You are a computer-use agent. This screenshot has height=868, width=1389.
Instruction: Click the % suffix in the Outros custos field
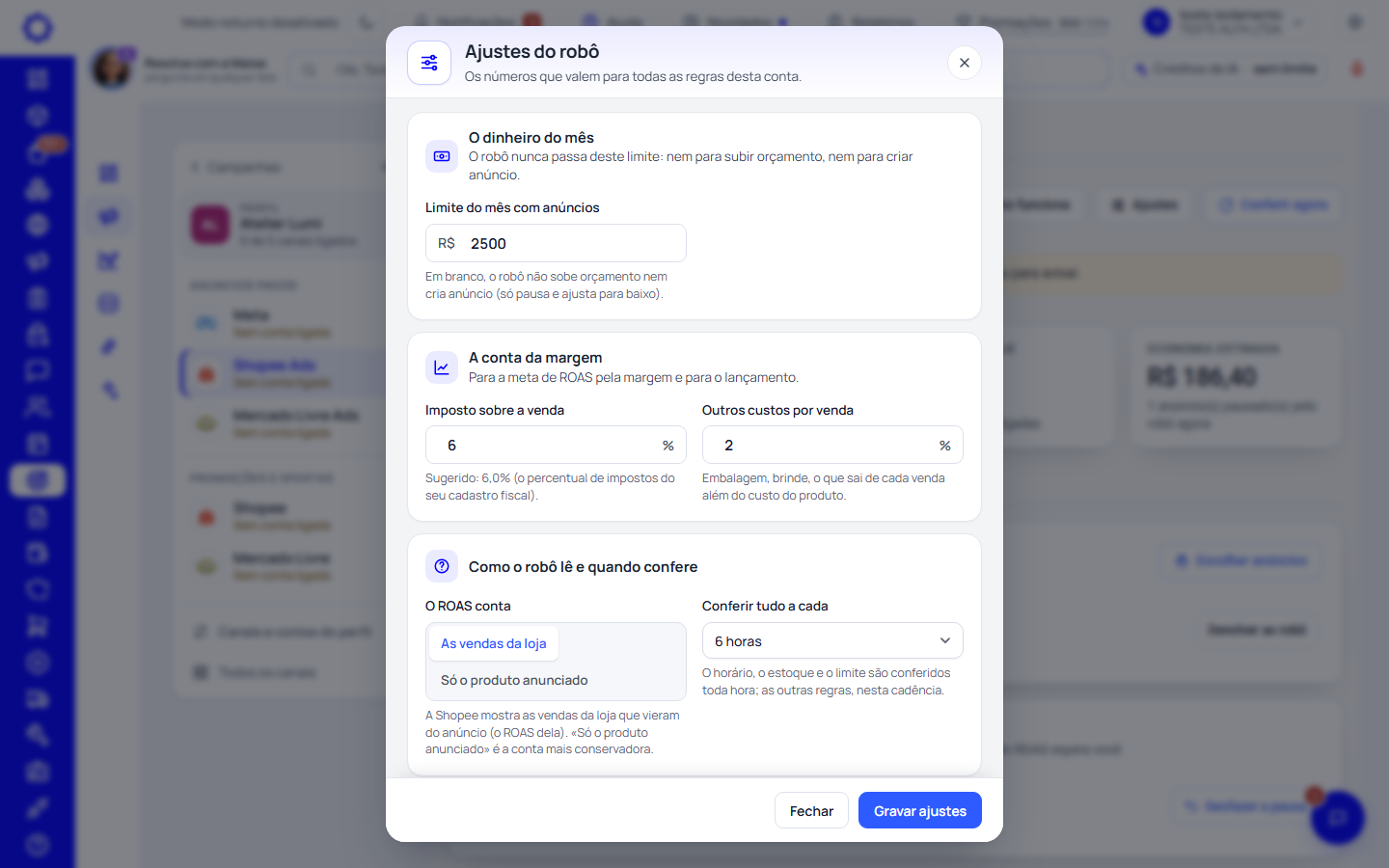[x=945, y=446]
